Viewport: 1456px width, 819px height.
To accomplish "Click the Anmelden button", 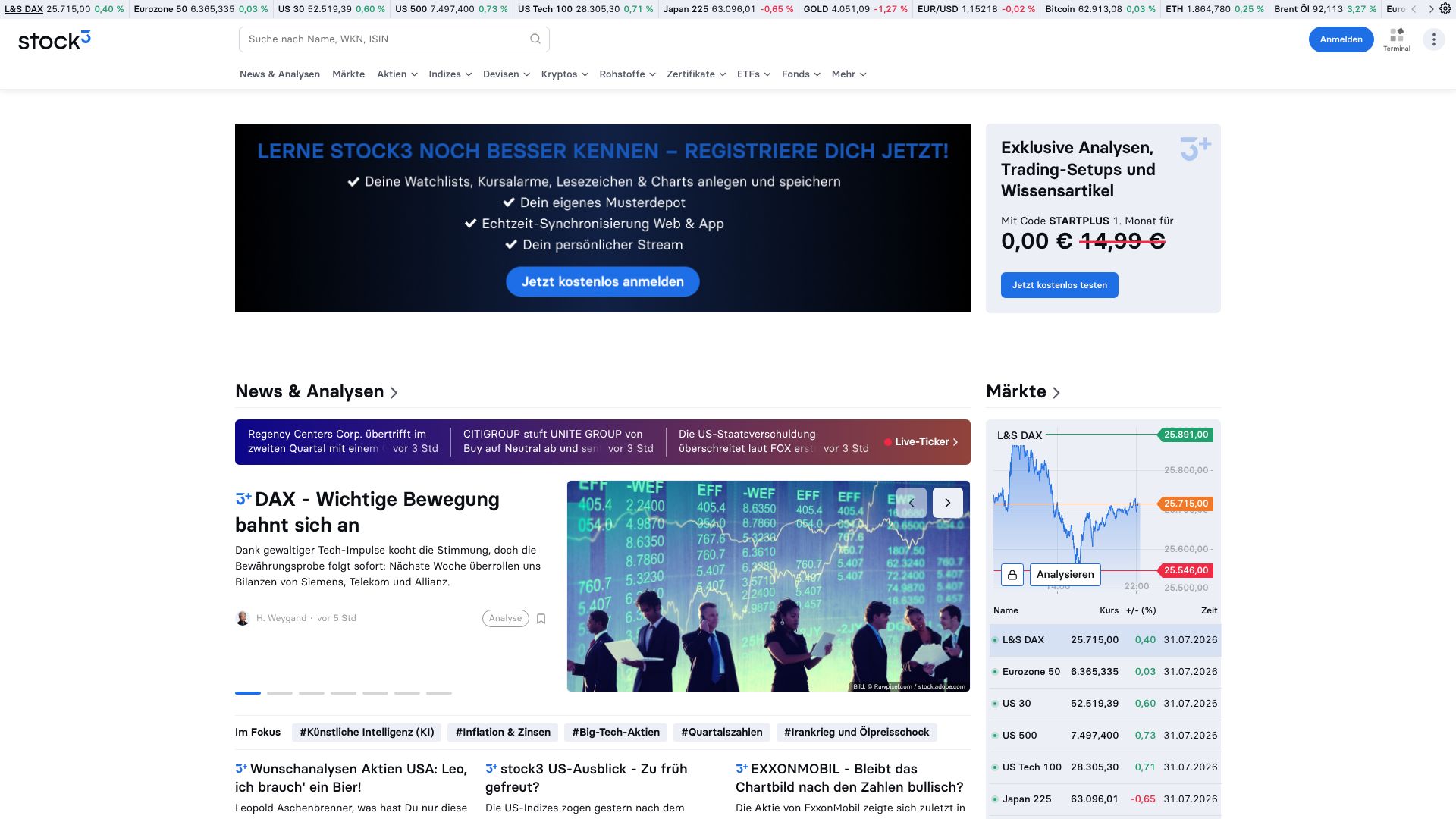I will (1341, 39).
